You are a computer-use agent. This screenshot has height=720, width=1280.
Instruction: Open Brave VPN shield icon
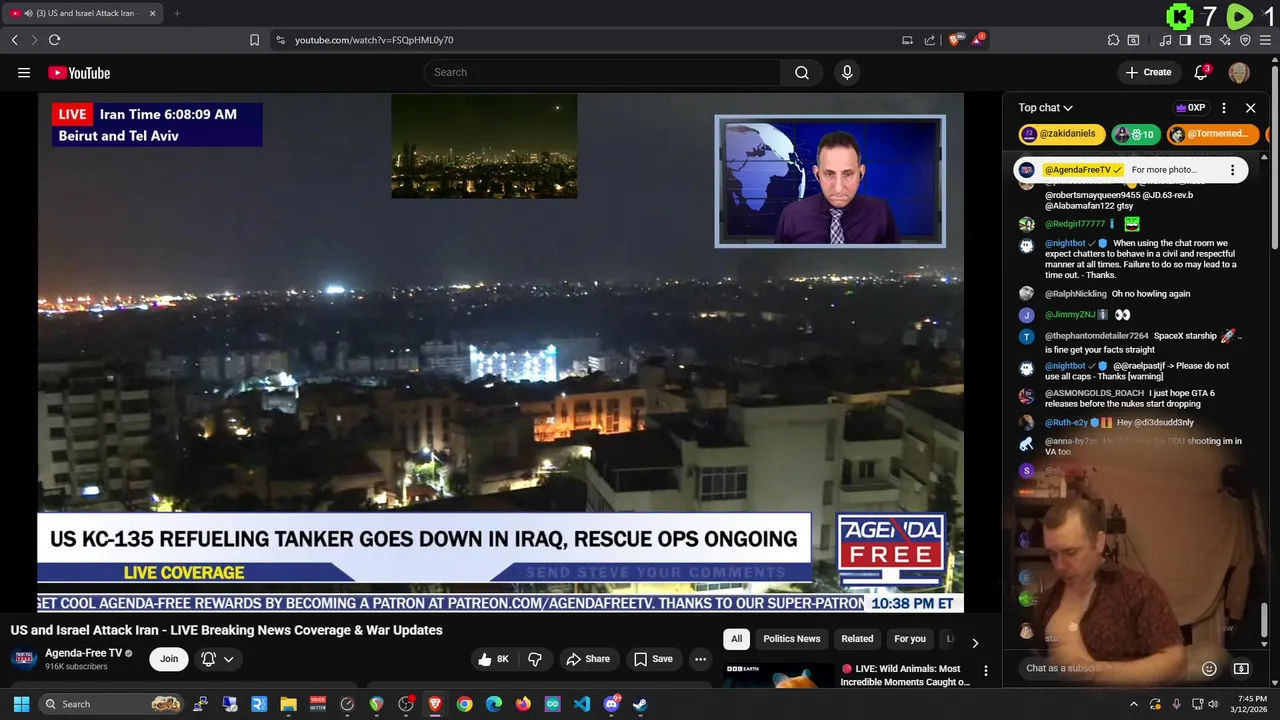pos(1245,40)
